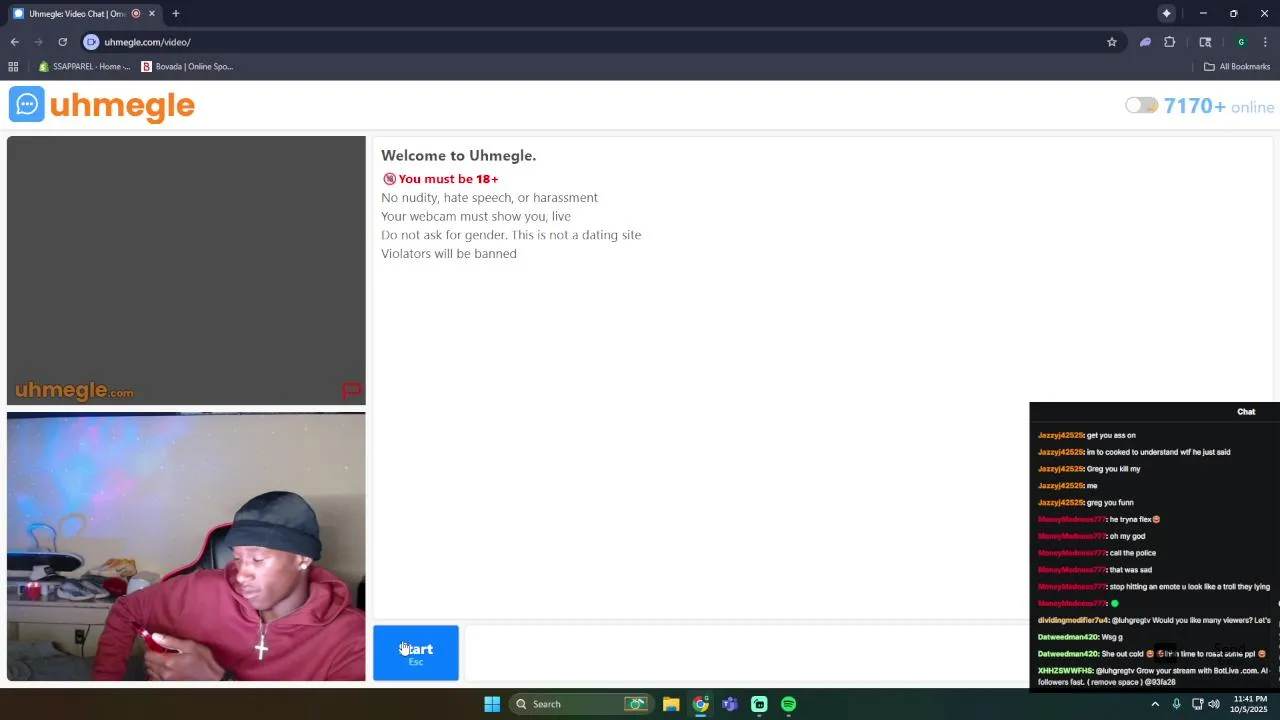
Task: Click the microphone tray icon
Action: tap(1176, 704)
